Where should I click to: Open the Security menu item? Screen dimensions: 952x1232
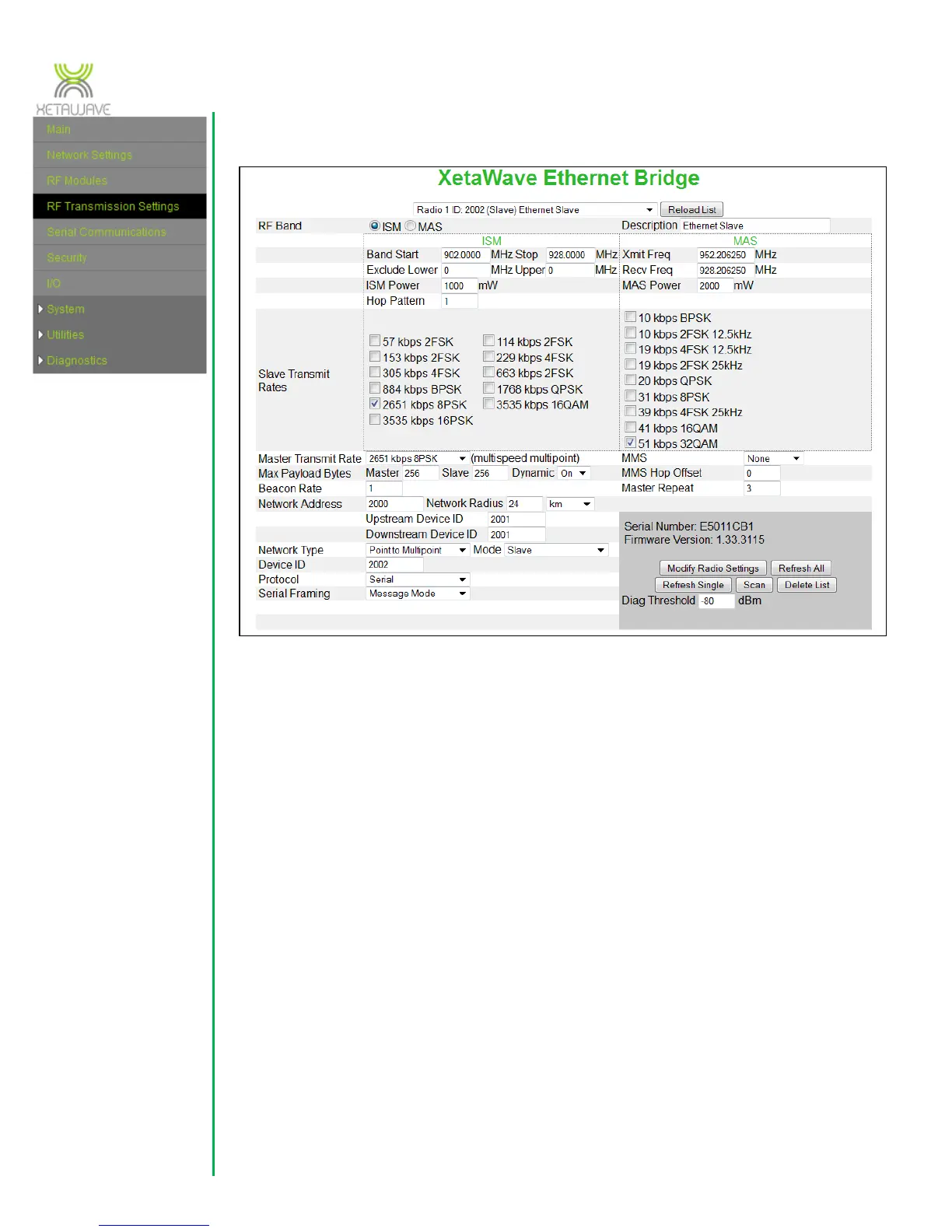pyautogui.click(x=120, y=258)
